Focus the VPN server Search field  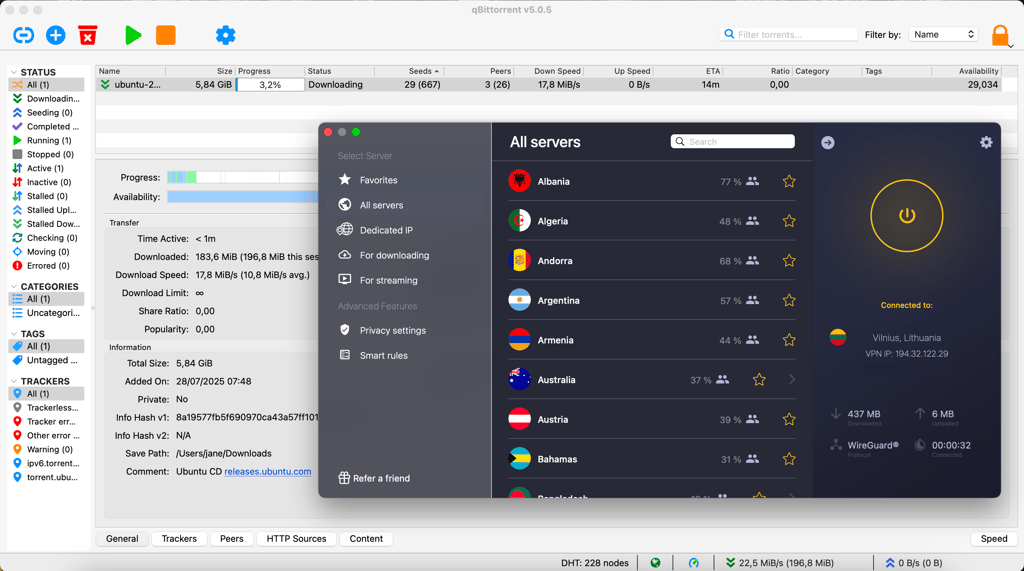pos(733,142)
